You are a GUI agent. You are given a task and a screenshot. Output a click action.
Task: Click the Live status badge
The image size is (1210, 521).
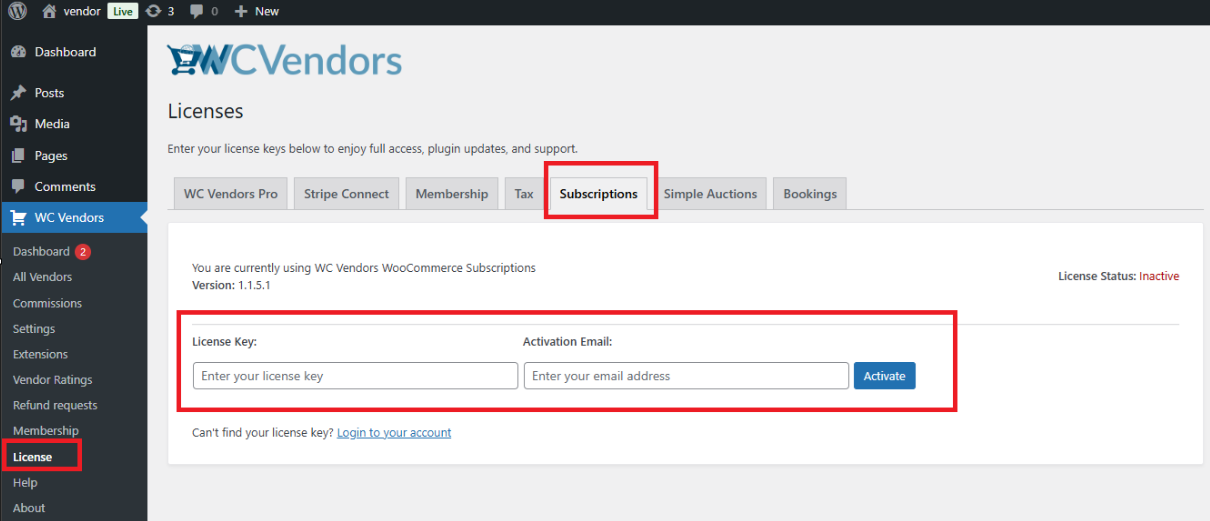(x=122, y=11)
